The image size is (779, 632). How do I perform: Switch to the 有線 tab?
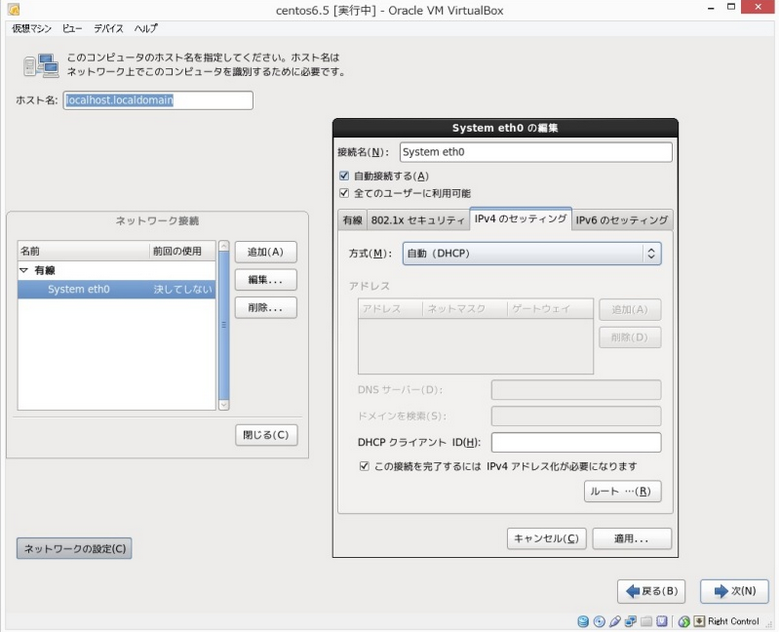pyautogui.click(x=352, y=220)
